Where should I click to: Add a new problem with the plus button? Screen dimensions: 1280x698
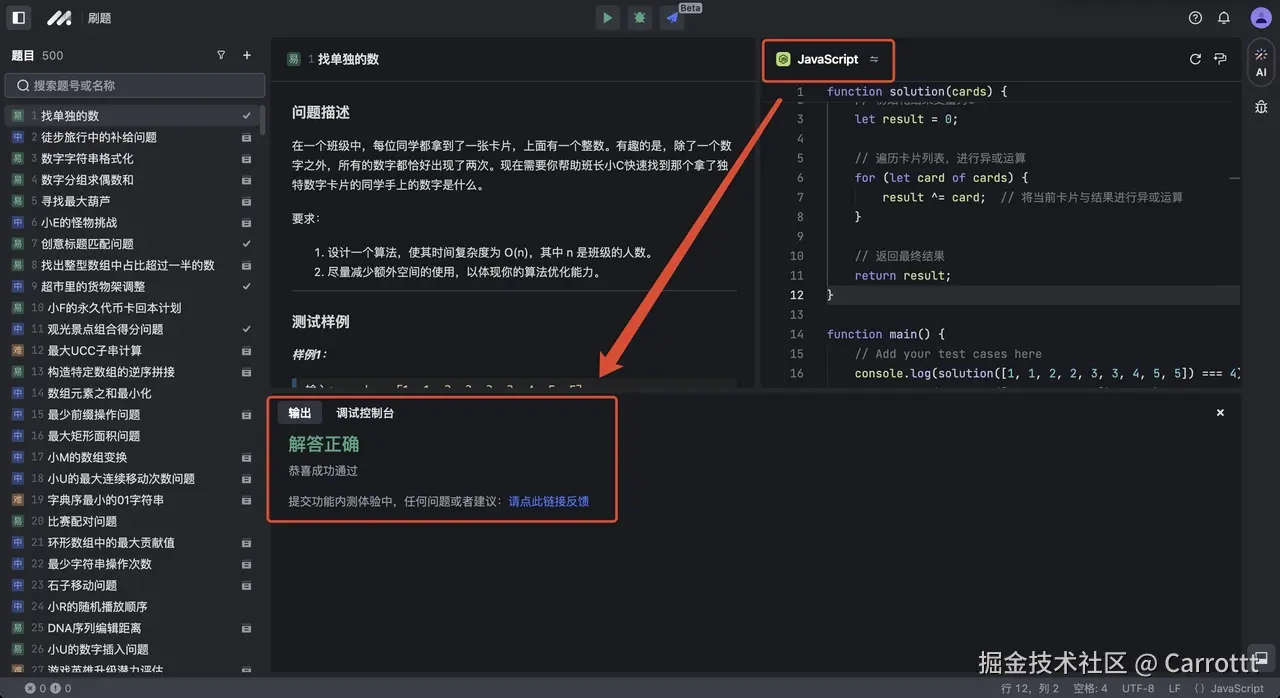[247, 55]
